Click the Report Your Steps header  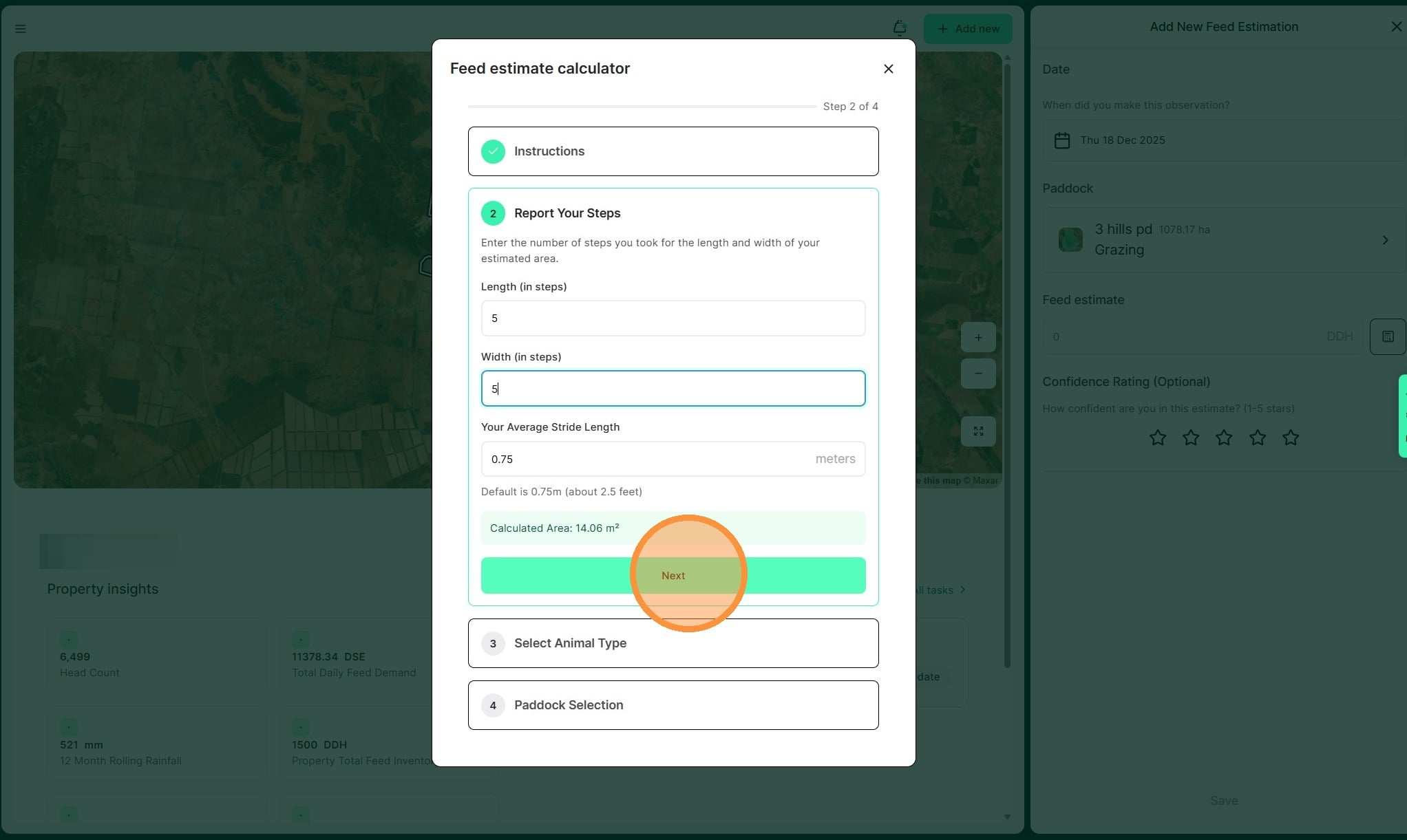tap(567, 213)
